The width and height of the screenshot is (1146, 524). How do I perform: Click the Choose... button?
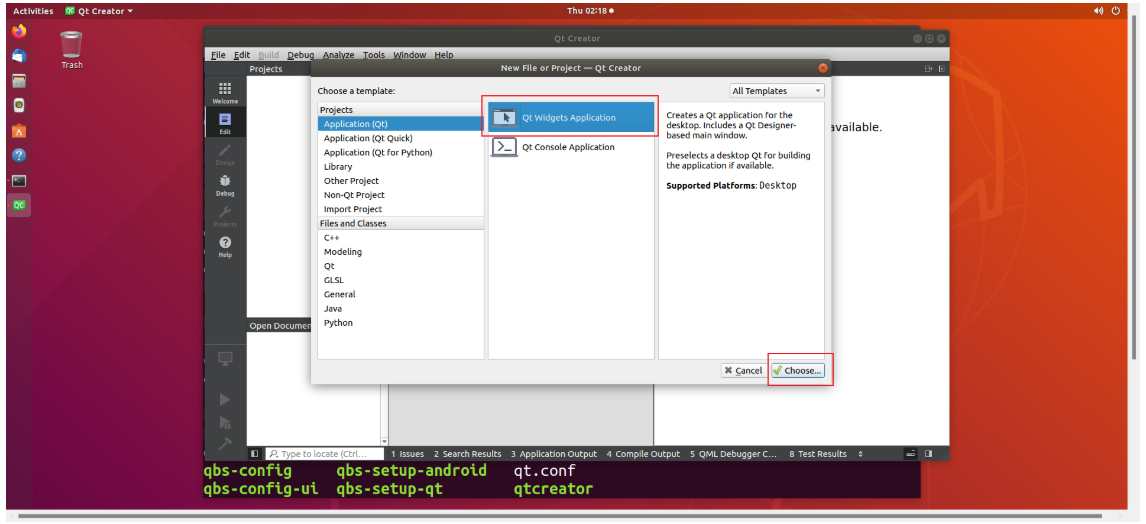click(x=797, y=371)
